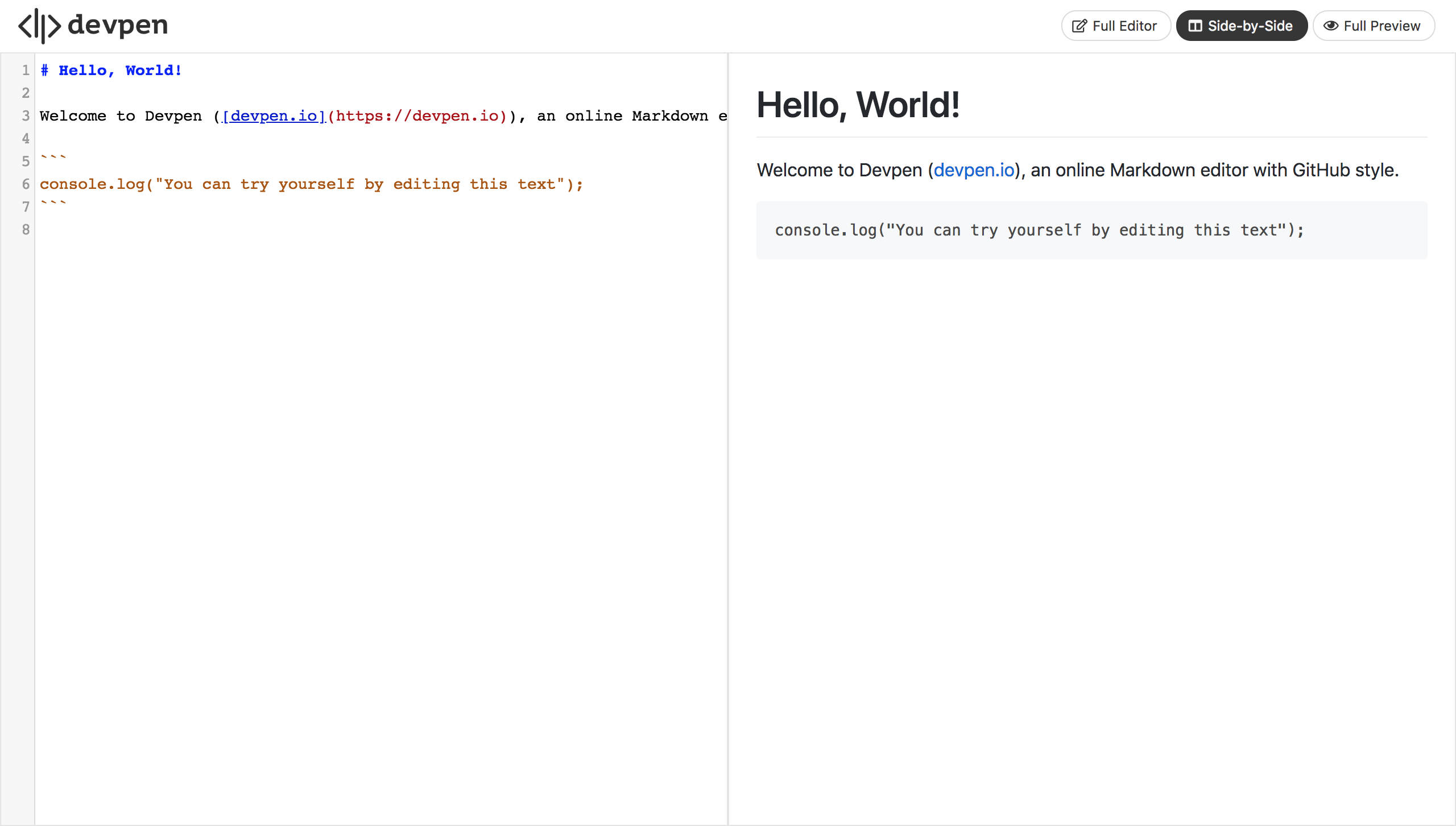Enable Full Editor mode

pos(1115,25)
